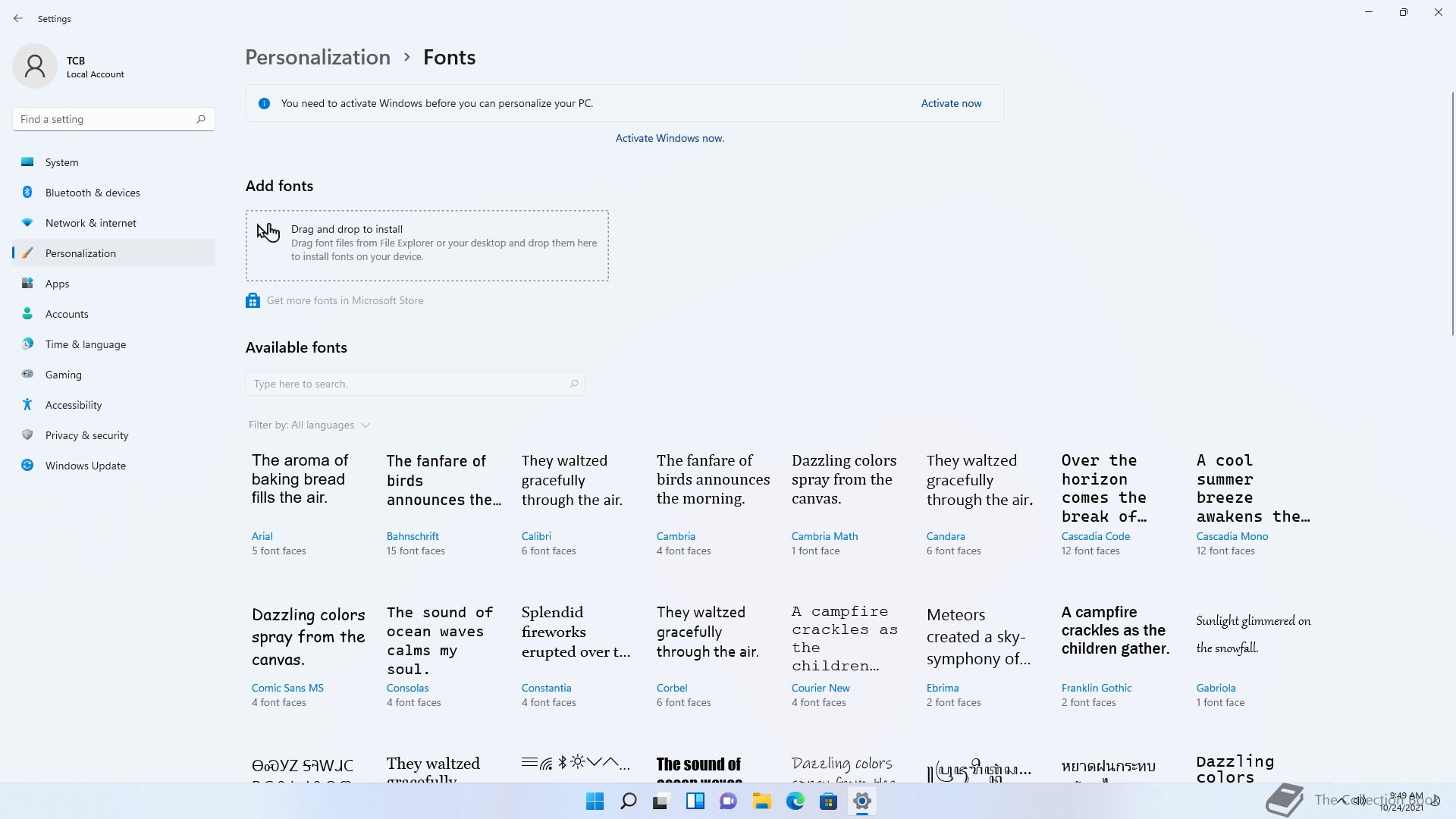The image size is (1456, 819).
Task: Open the TCB user account avatar
Action: 35,66
